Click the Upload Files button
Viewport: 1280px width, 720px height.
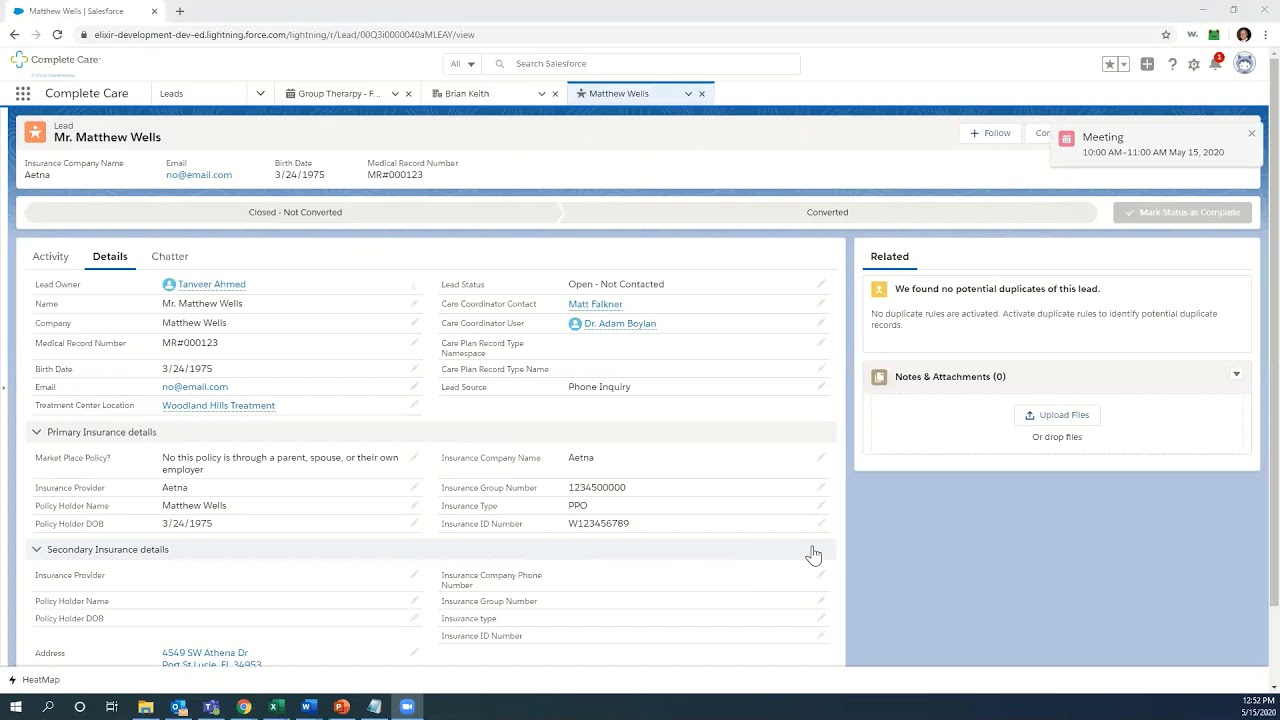coord(1057,415)
